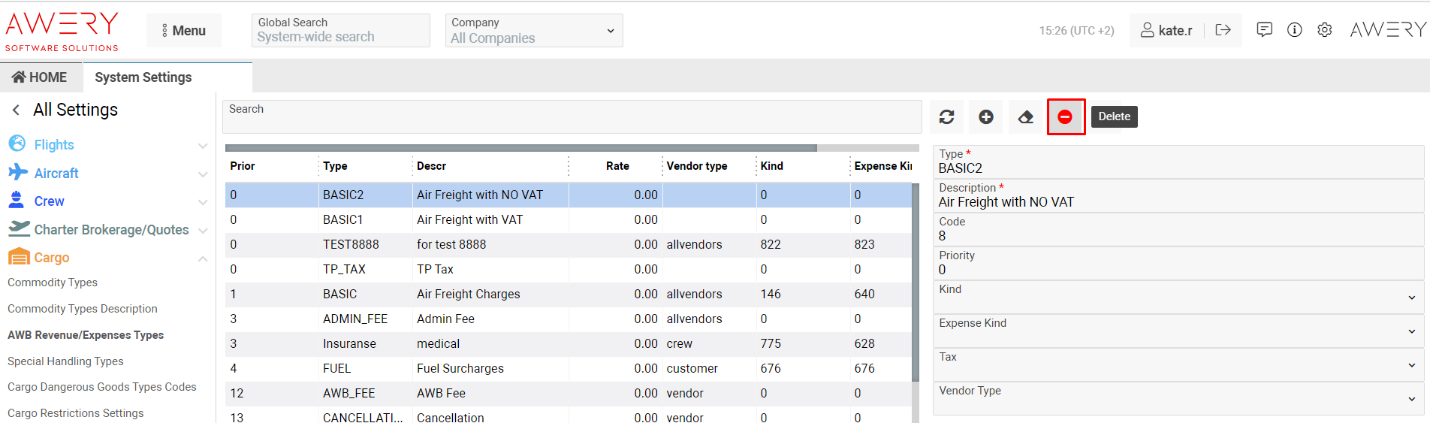Image resolution: width=1430 pixels, height=423 pixels.
Task: Open Special Handling Types link
Action: (x=65, y=361)
